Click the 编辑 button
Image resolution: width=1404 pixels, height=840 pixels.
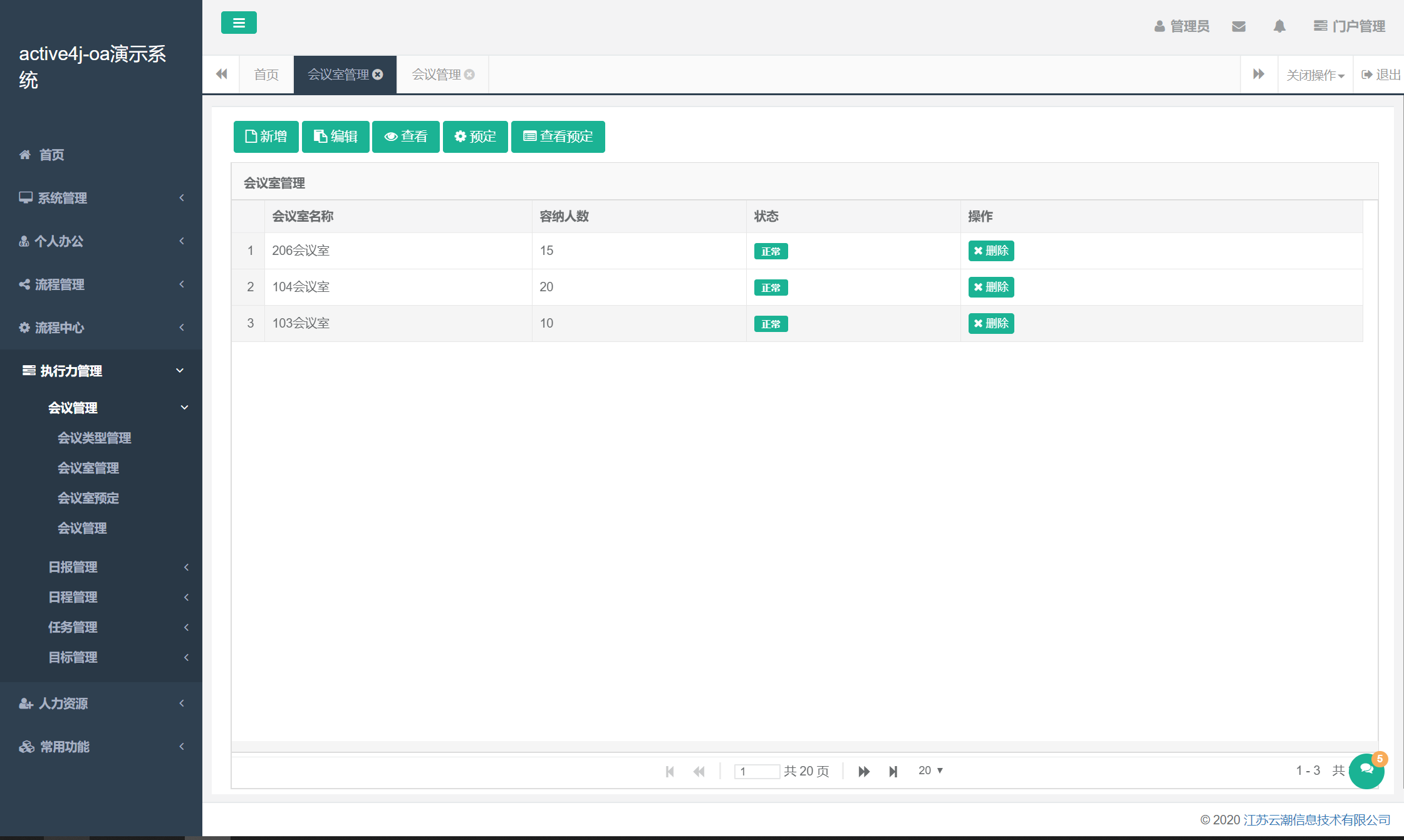click(336, 137)
